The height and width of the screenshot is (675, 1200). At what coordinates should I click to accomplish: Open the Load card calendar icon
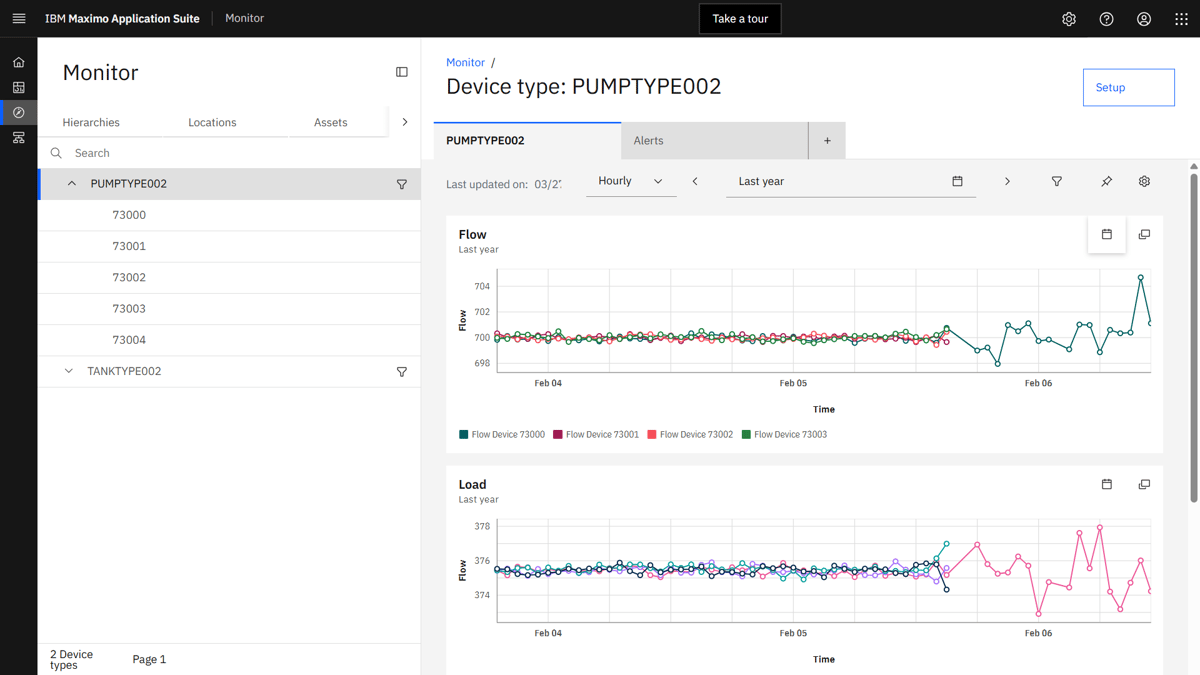click(1106, 484)
